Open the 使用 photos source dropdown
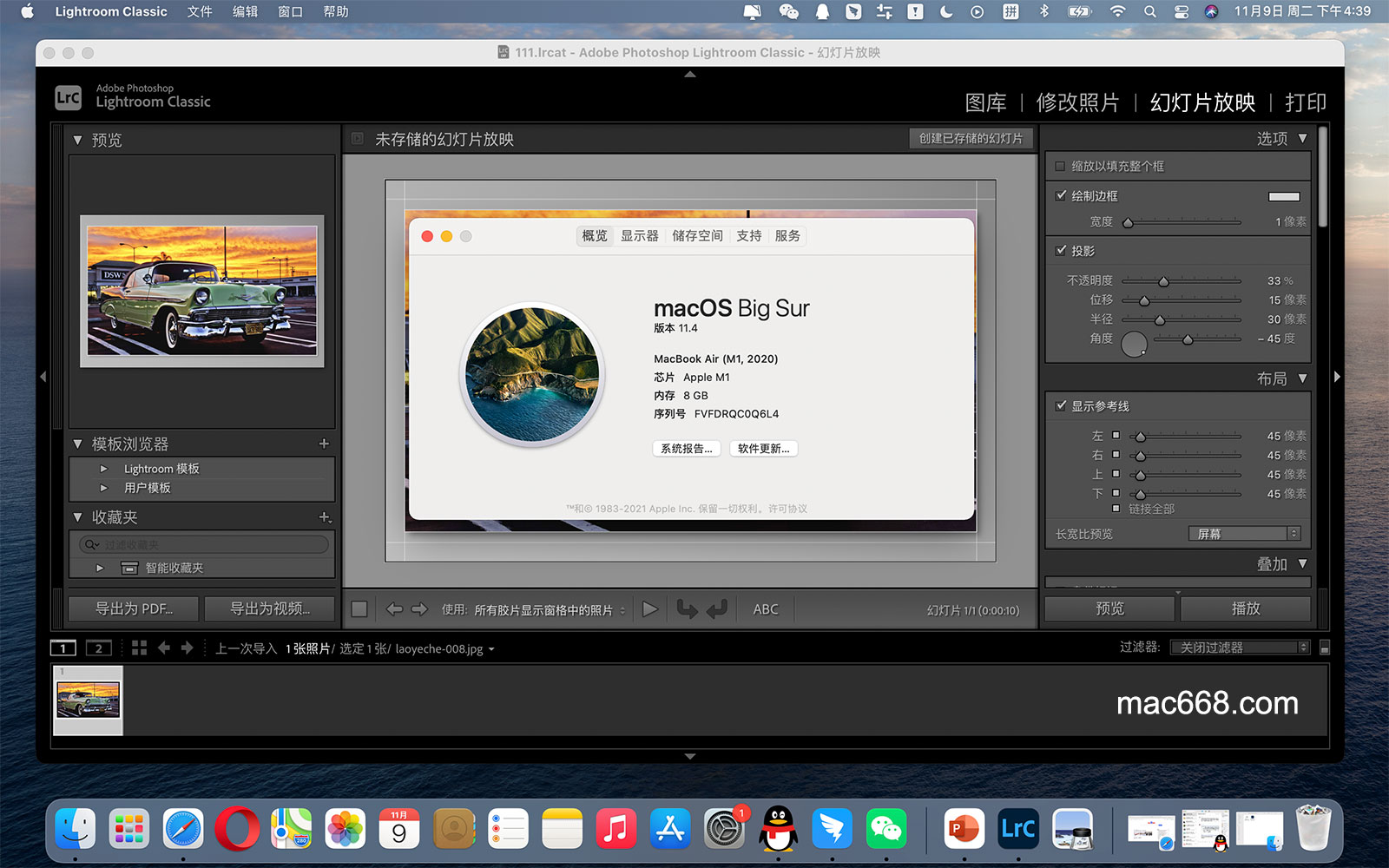1389x868 pixels. point(550,610)
